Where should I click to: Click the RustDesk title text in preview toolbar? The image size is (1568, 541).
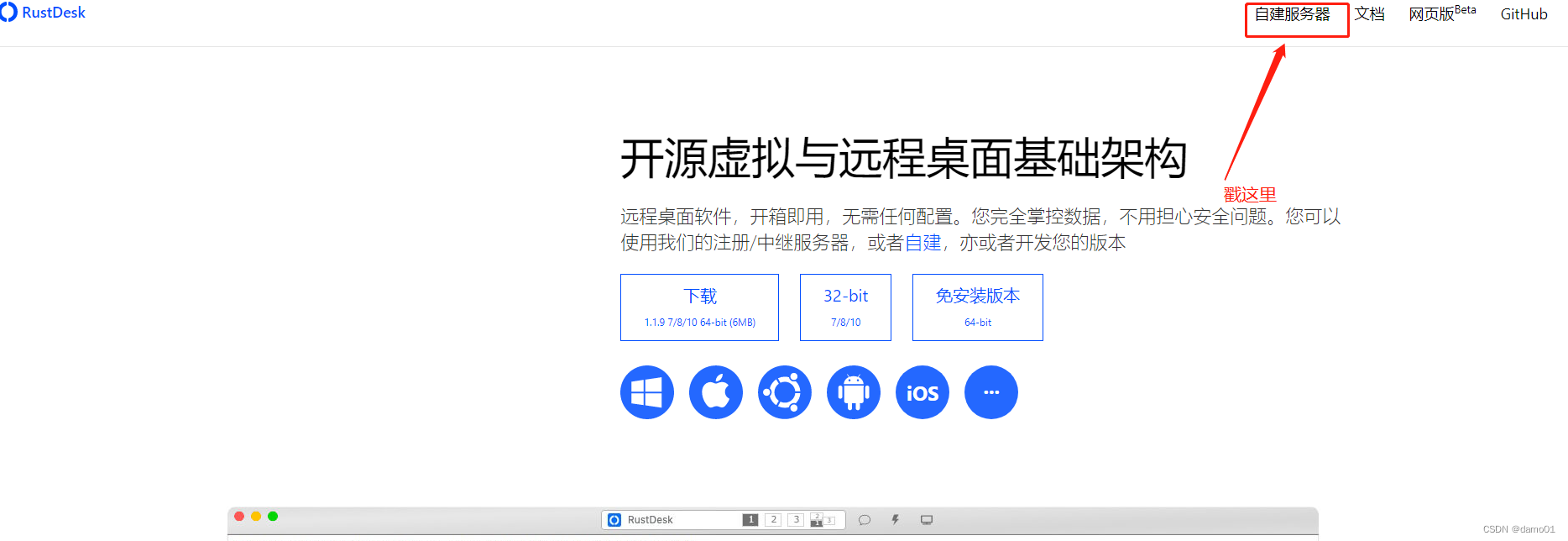point(651,520)
